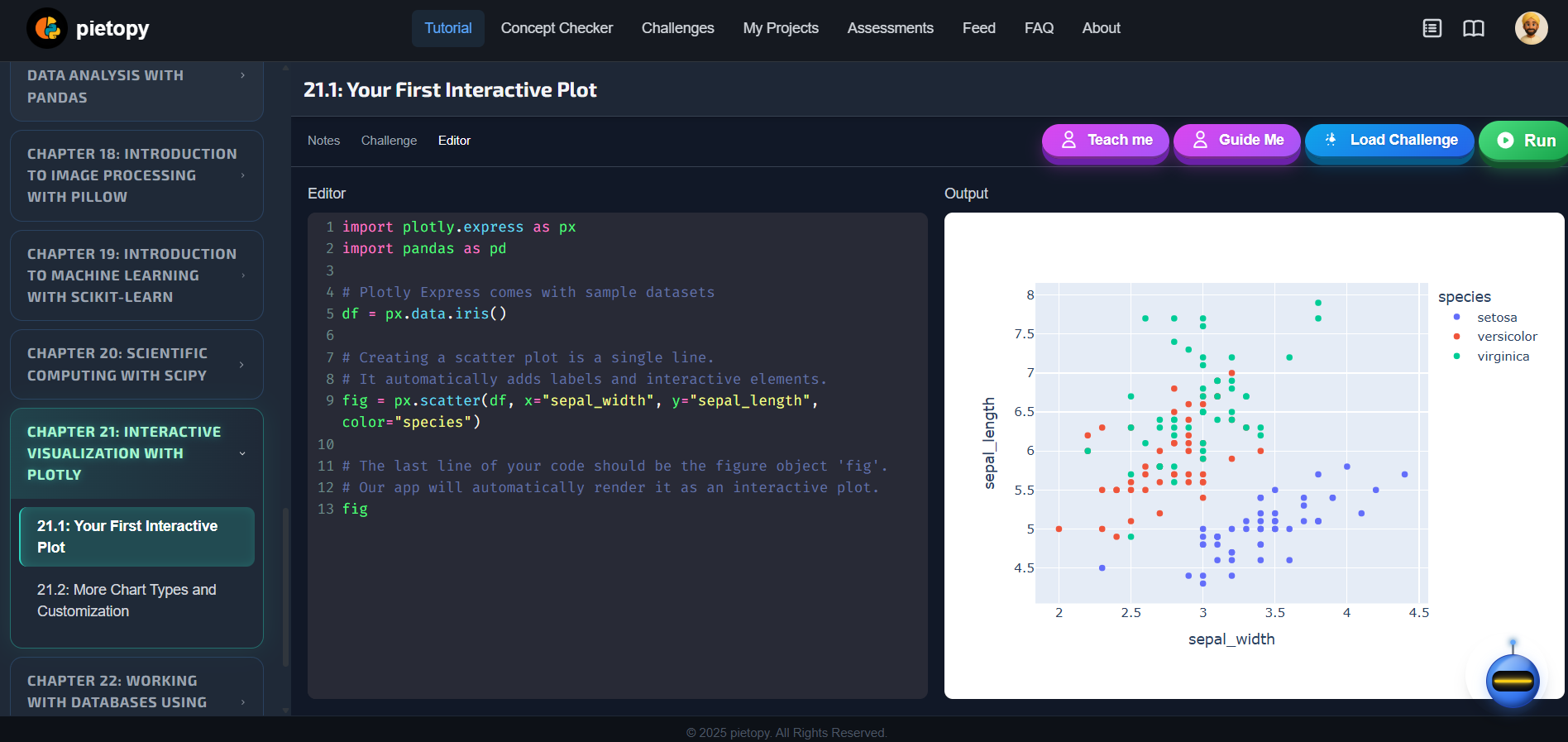The width and height of the screenshot is (1568, 742).
Task: Expand Chapter 20 Scientific Computing with SciPy
Action: [x=136, y=365]
